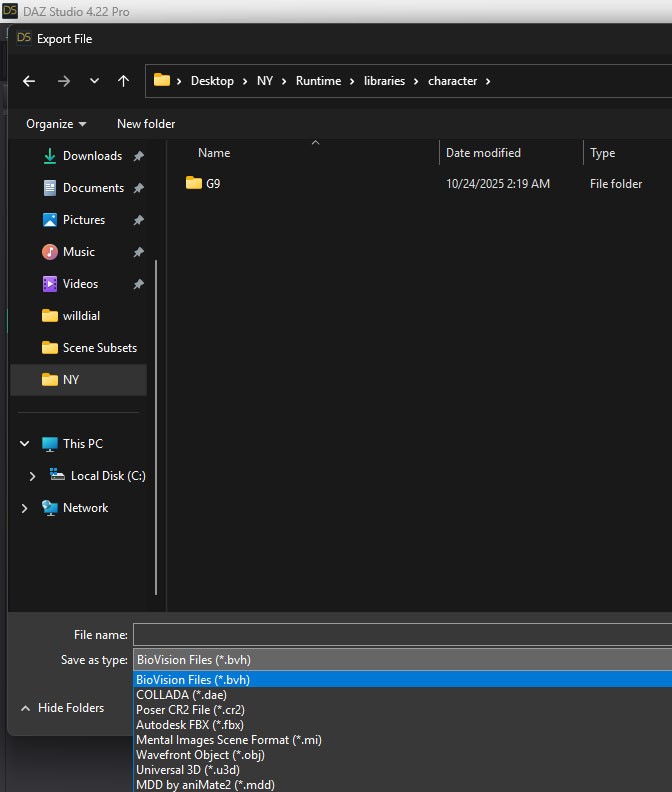Select Network in the sidebar
This screenshot has width=672, height=792.
point(85,508)
